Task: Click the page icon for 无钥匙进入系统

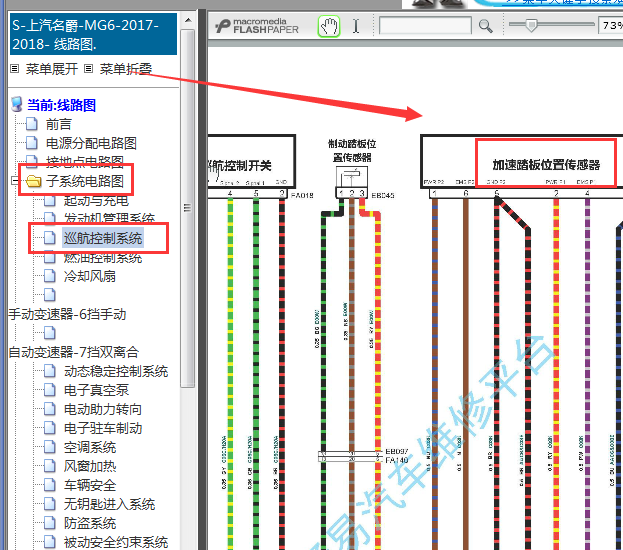Action: point(50,504)
